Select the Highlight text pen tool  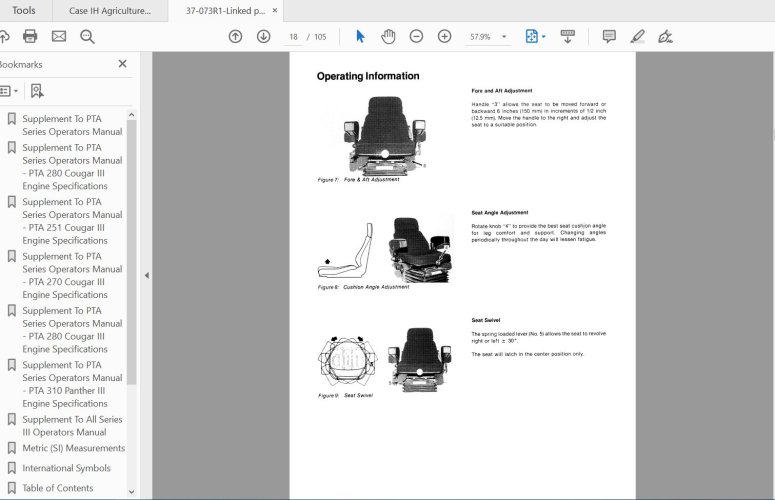pos(638,37)
